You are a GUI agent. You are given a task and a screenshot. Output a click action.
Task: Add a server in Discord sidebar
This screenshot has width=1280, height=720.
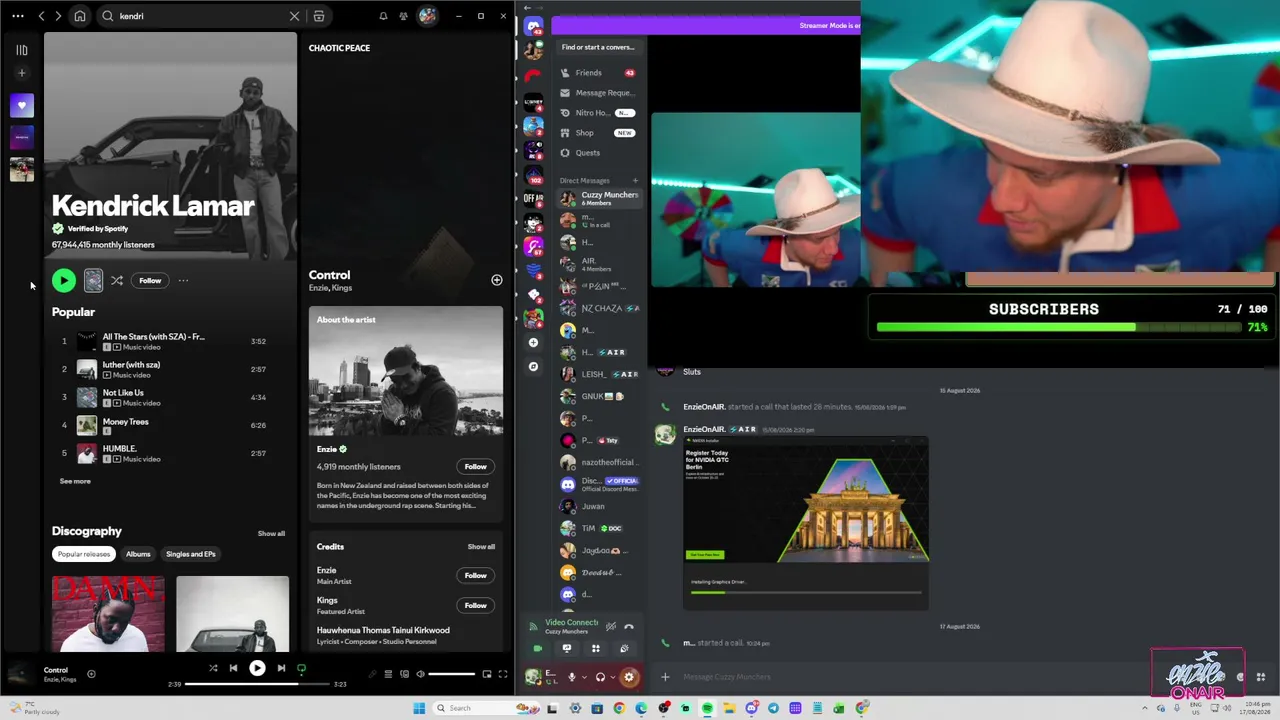pos(533,342)
